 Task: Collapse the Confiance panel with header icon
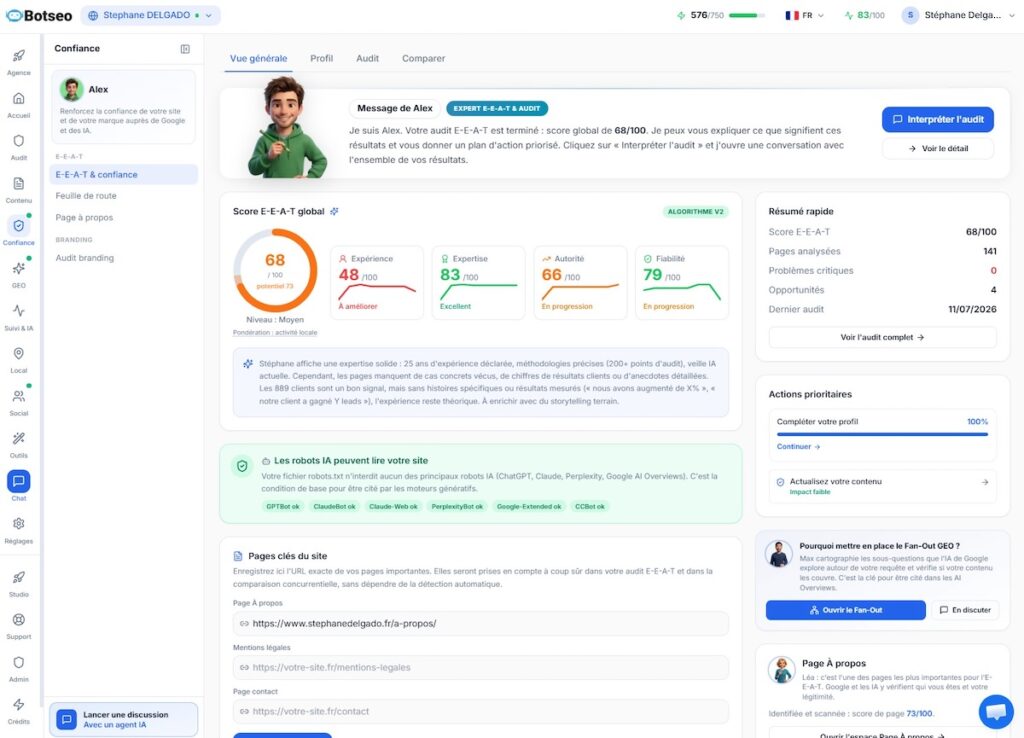[x=185, y=49]
